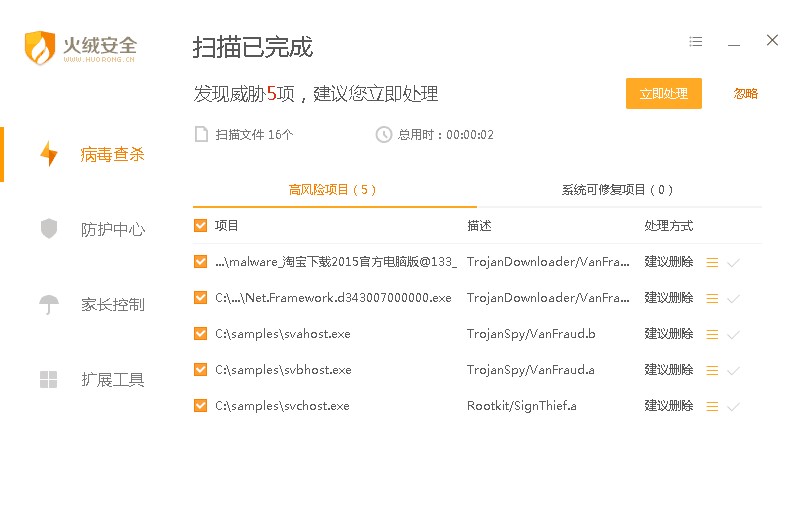Click the 立即处理 button
The height and width of the screenshot is (515, 800).
pos(664,94)
